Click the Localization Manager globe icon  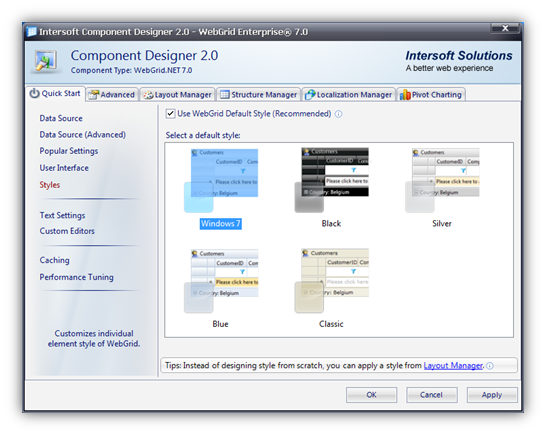pyautogui.click(x=310, y=94)
